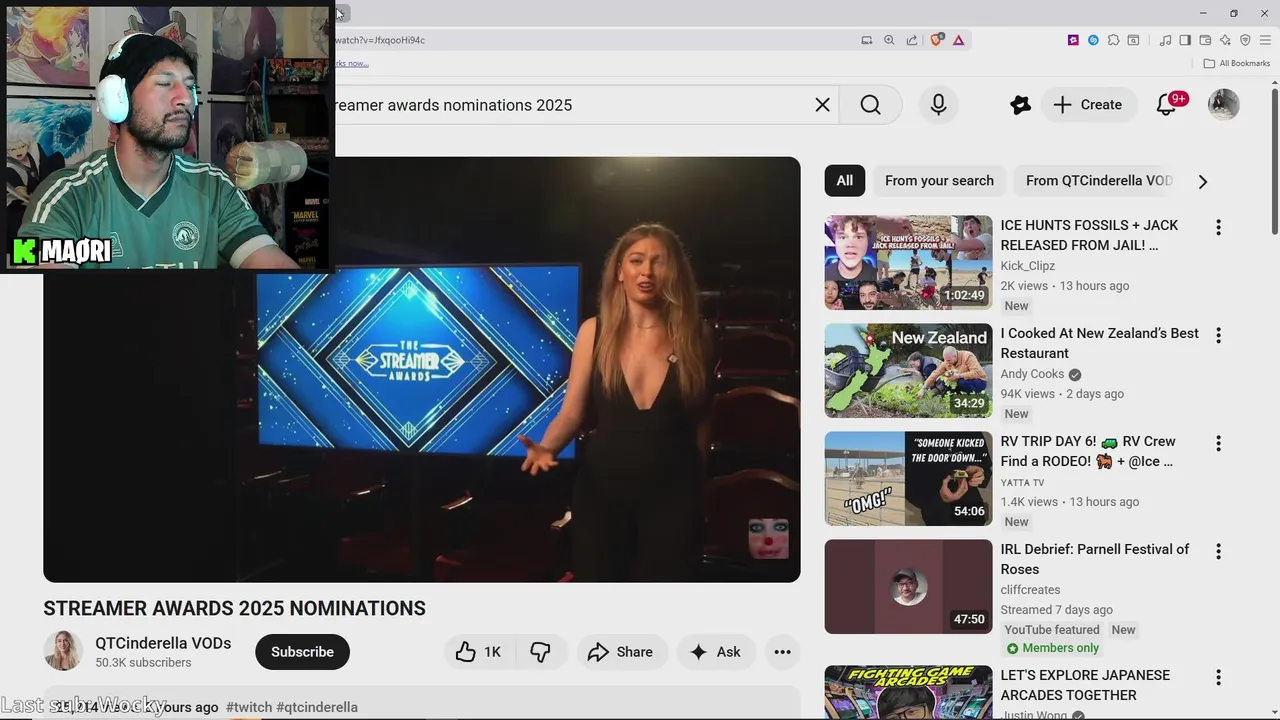Open the Fighting Game Arcades video thumbnail
Viewport: 1280px width, 720px height.
point(909,693)
